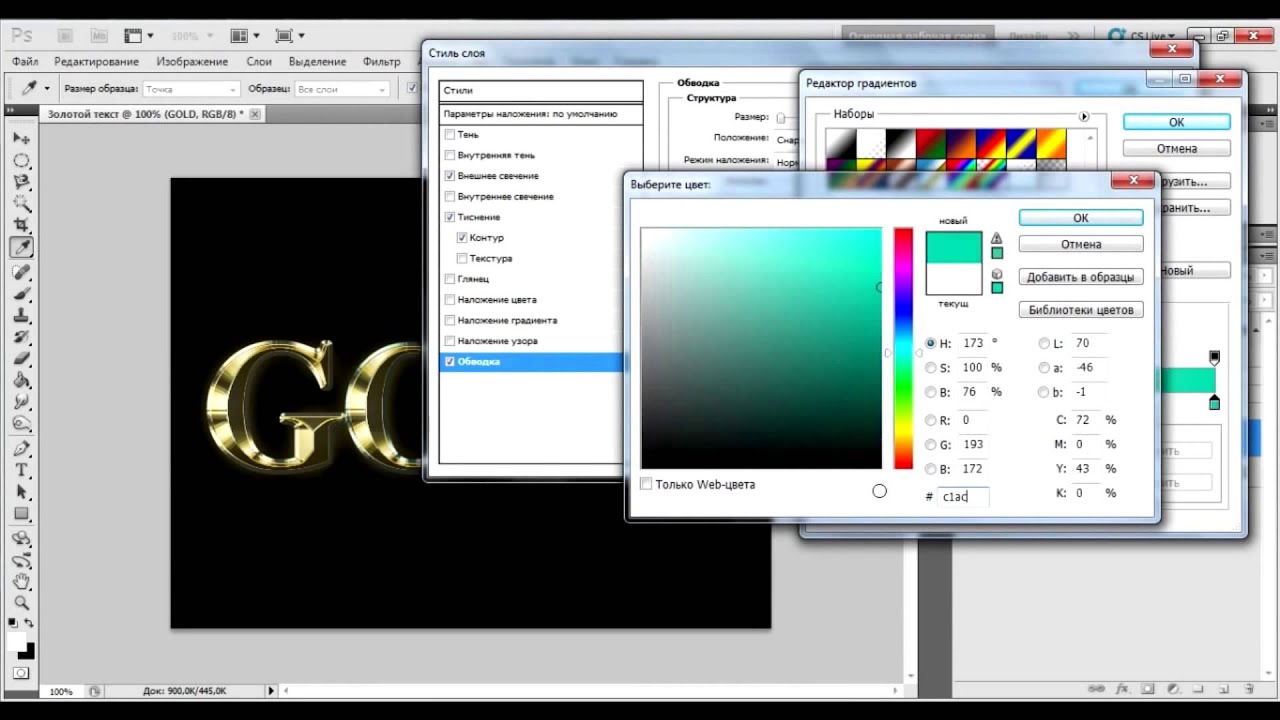Viewport: 1280px width, 720px height.
Task: Click the out-of-gamut warning triangle icon
Action: coord(997,239)
